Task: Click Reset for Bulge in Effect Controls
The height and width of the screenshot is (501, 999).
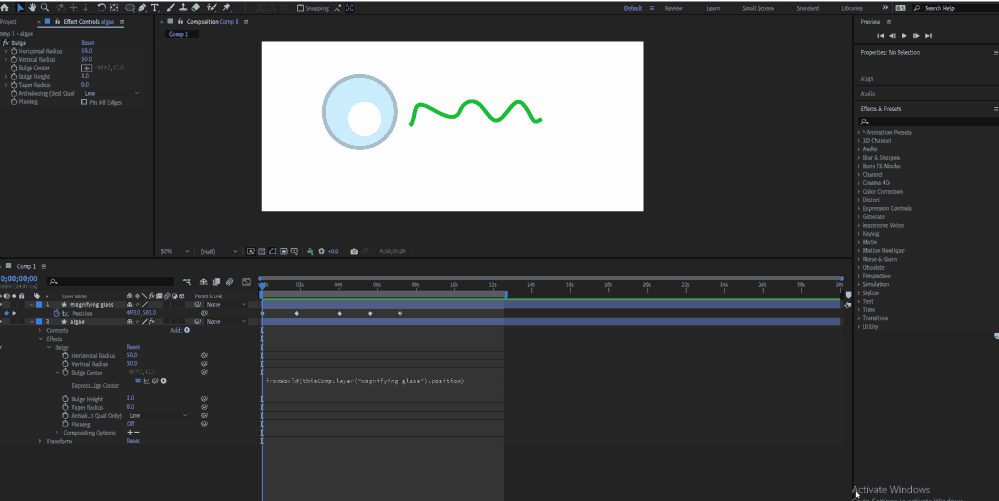Action: tap(88, 43)
